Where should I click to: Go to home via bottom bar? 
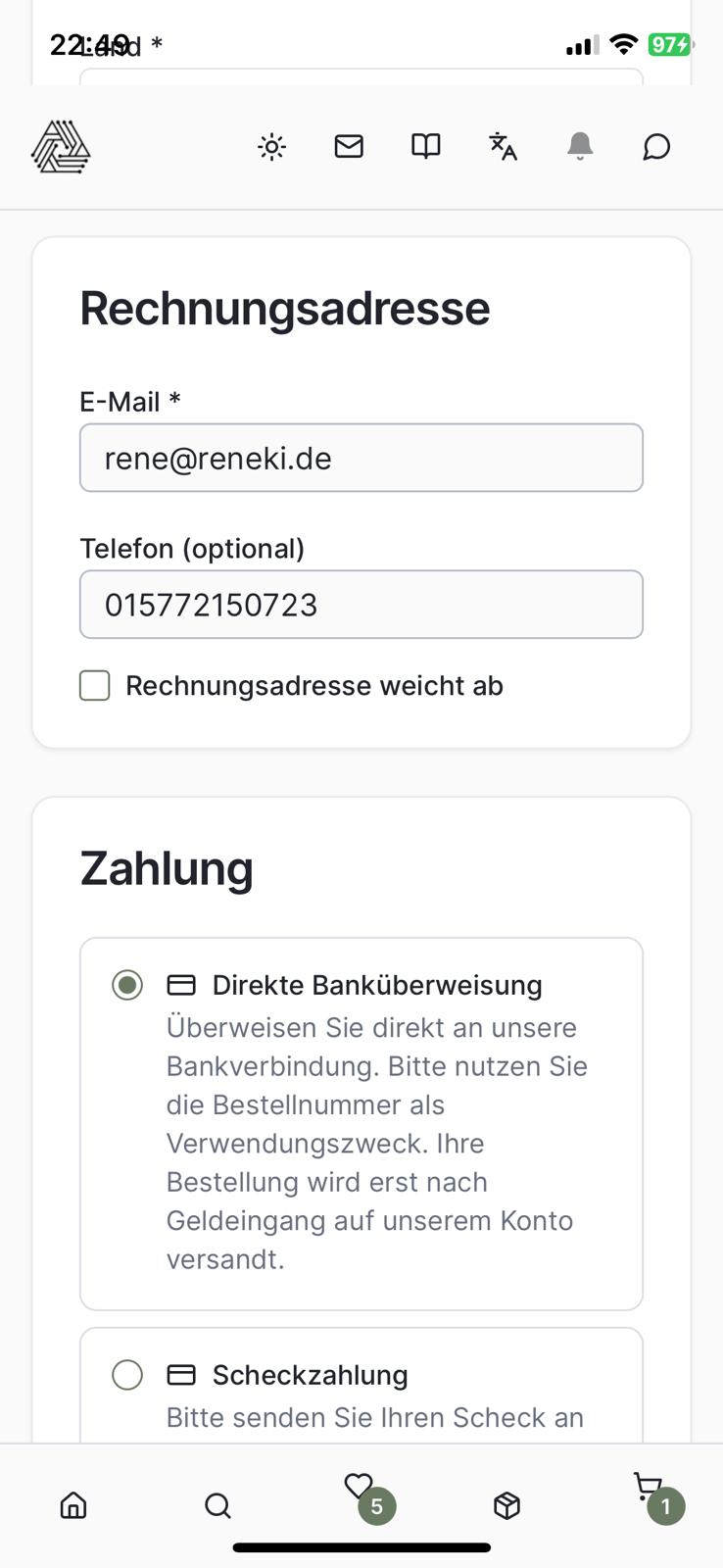(73, 1505)
